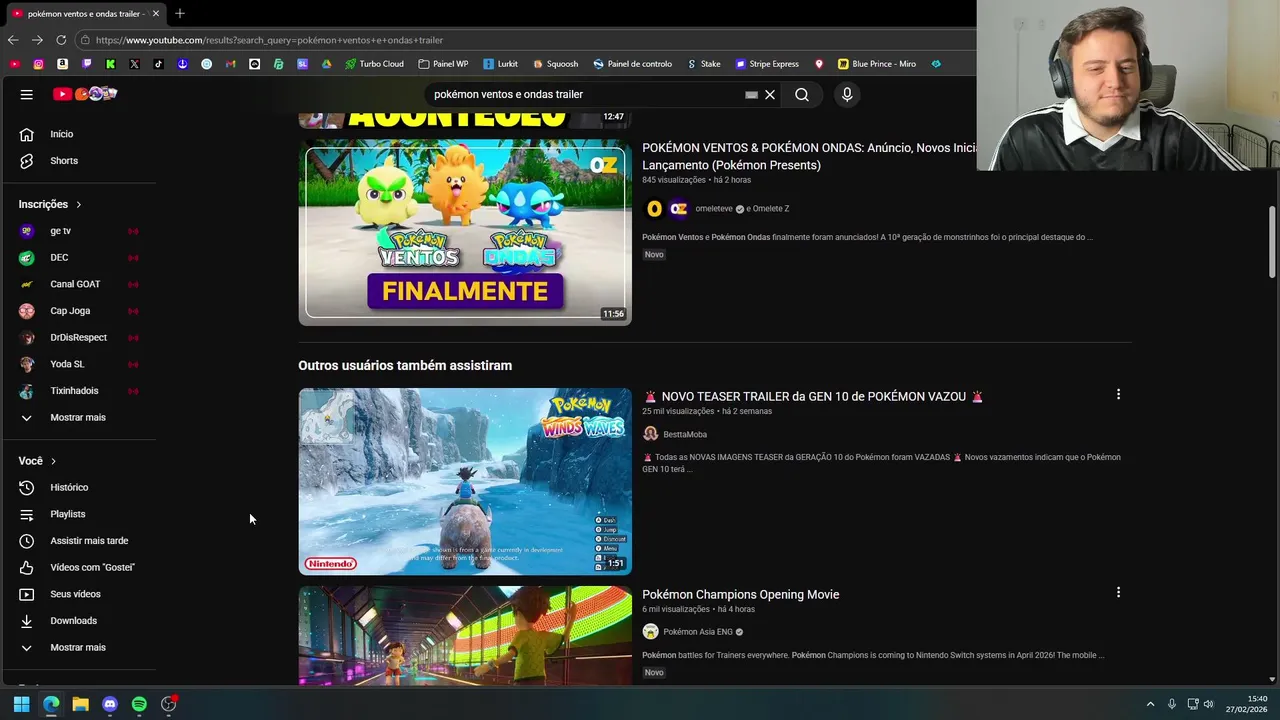Open options menu for NOVO TEASER TRAILER video

[1118, 394]
